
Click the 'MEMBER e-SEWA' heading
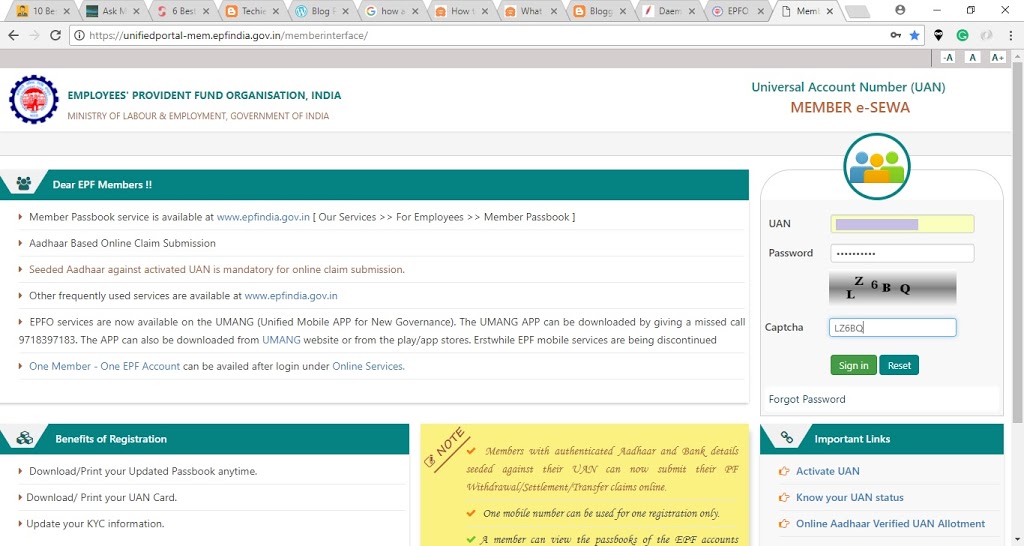(x=850, y=107)
